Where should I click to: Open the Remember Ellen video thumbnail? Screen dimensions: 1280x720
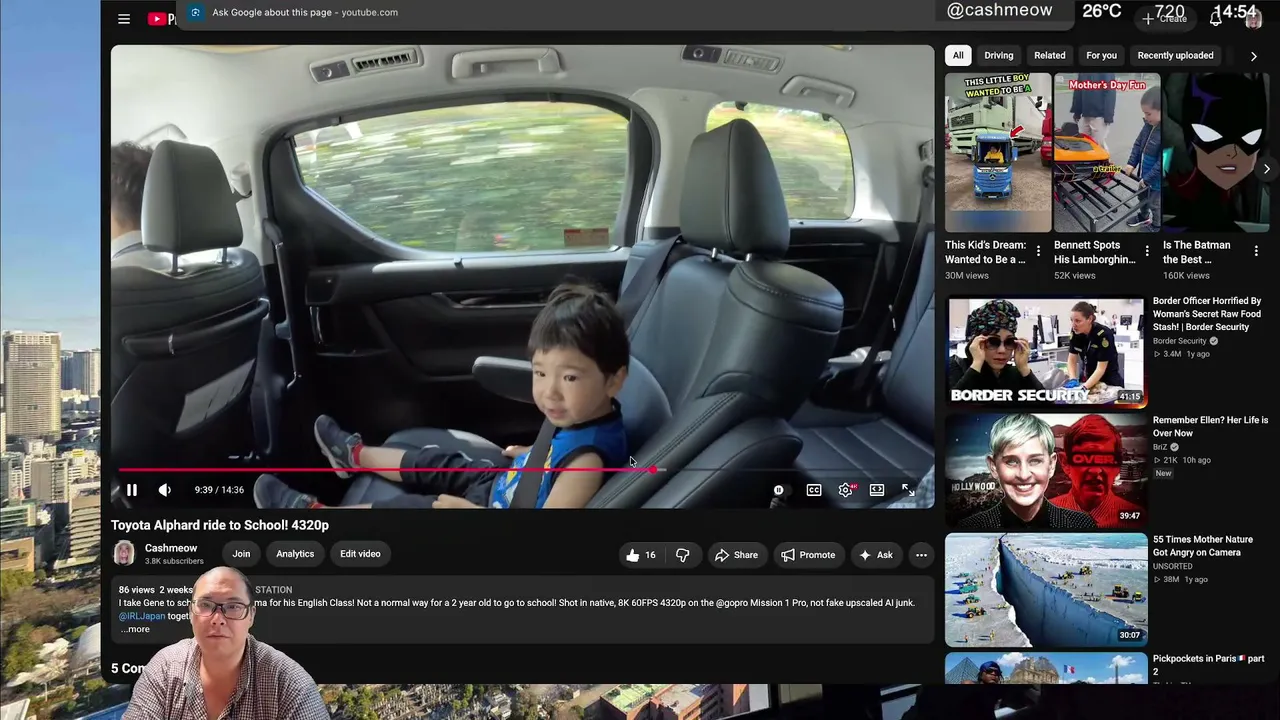coord(1045,470)
